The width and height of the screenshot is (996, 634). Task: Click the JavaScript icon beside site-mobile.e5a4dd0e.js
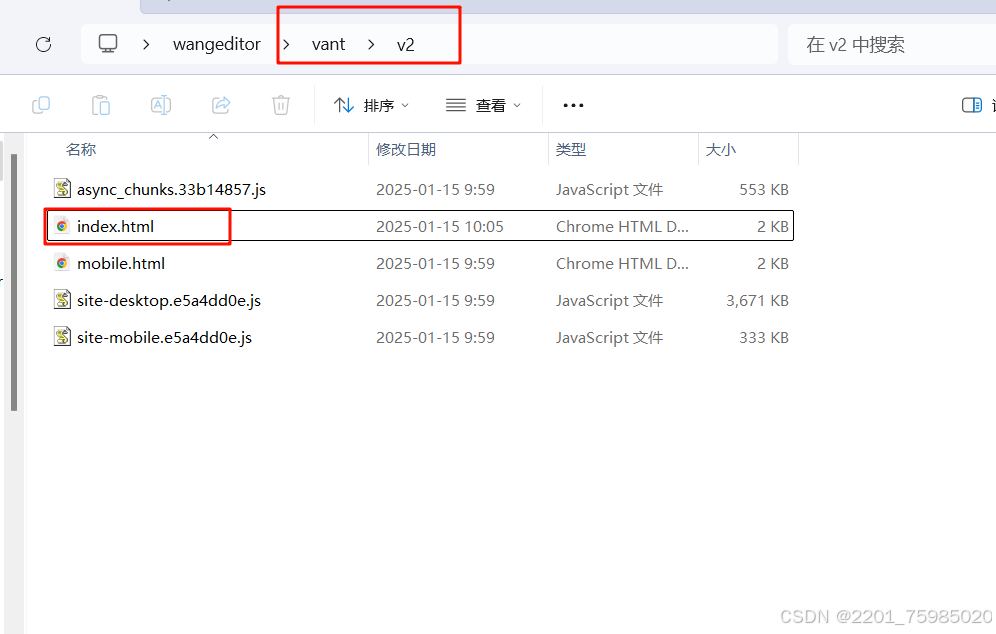(x=62, y=337)
